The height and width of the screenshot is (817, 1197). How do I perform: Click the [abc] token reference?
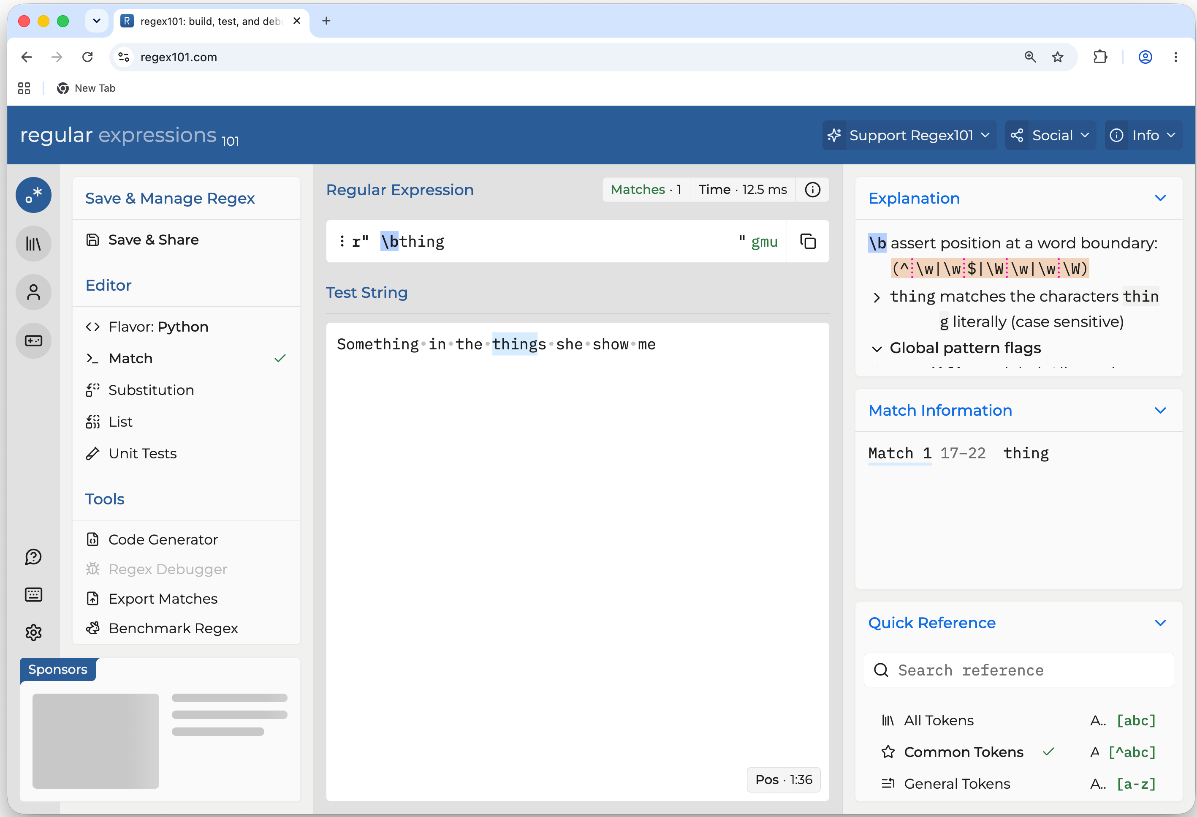pyautogui.click(x=1136, y=720)
